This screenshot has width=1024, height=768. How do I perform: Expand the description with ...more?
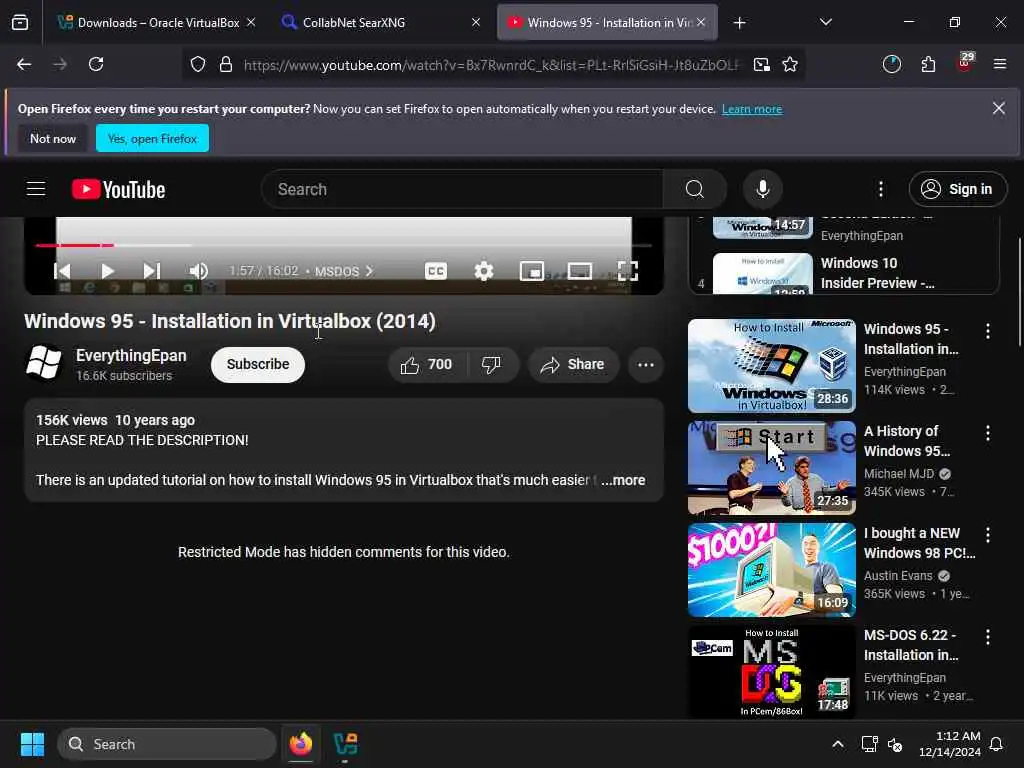click(x=624, y=480)
